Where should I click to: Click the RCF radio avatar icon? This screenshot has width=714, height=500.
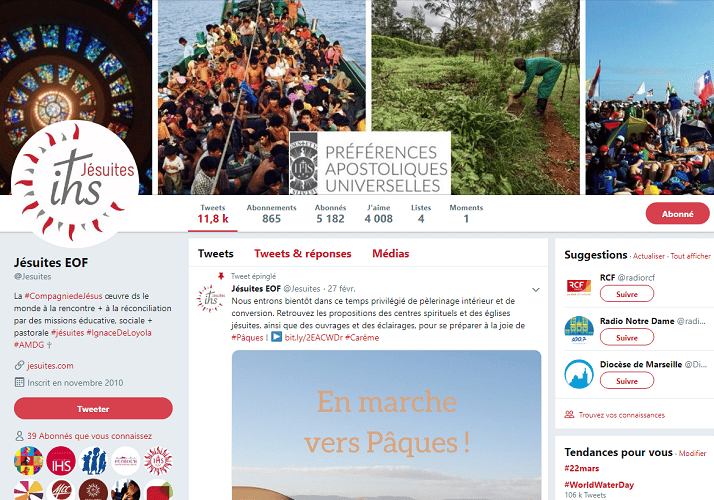click(579, 287)
